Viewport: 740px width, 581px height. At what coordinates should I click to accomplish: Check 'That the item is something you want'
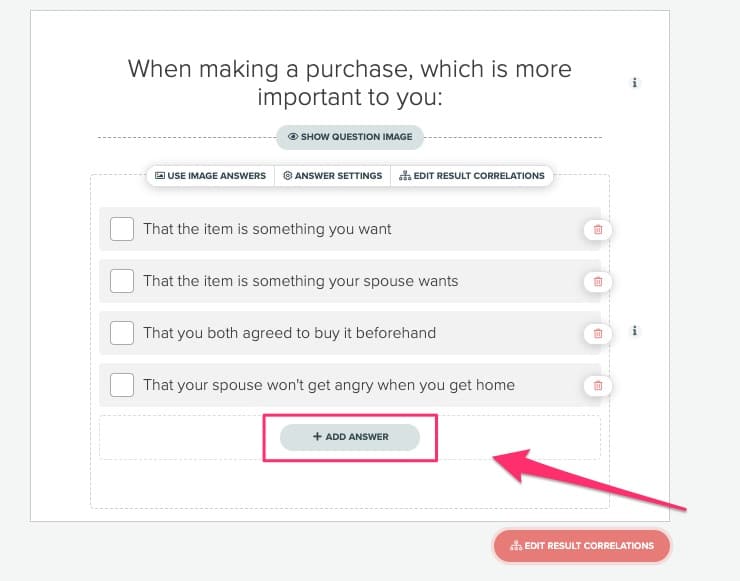click(x=122, y=229)
